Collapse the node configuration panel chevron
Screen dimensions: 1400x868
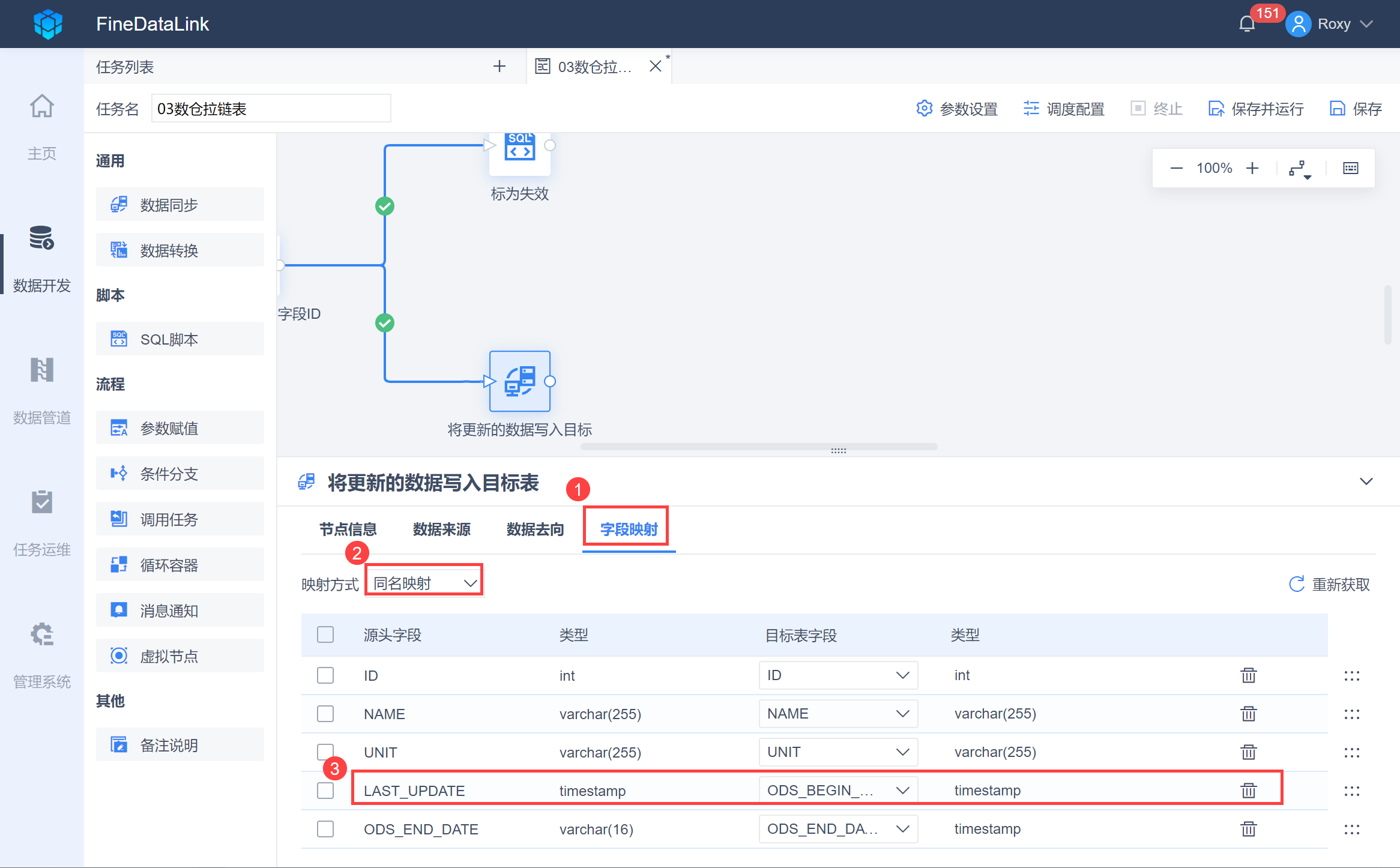[x=1366, y=481]
